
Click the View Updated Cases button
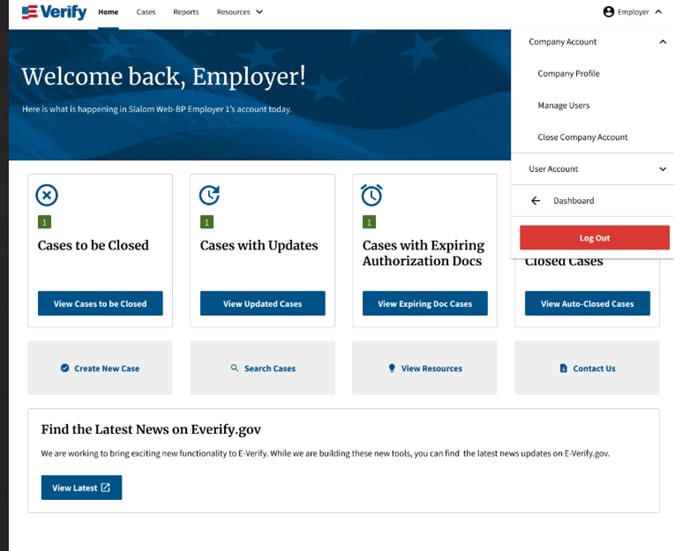tap(263, 304)
